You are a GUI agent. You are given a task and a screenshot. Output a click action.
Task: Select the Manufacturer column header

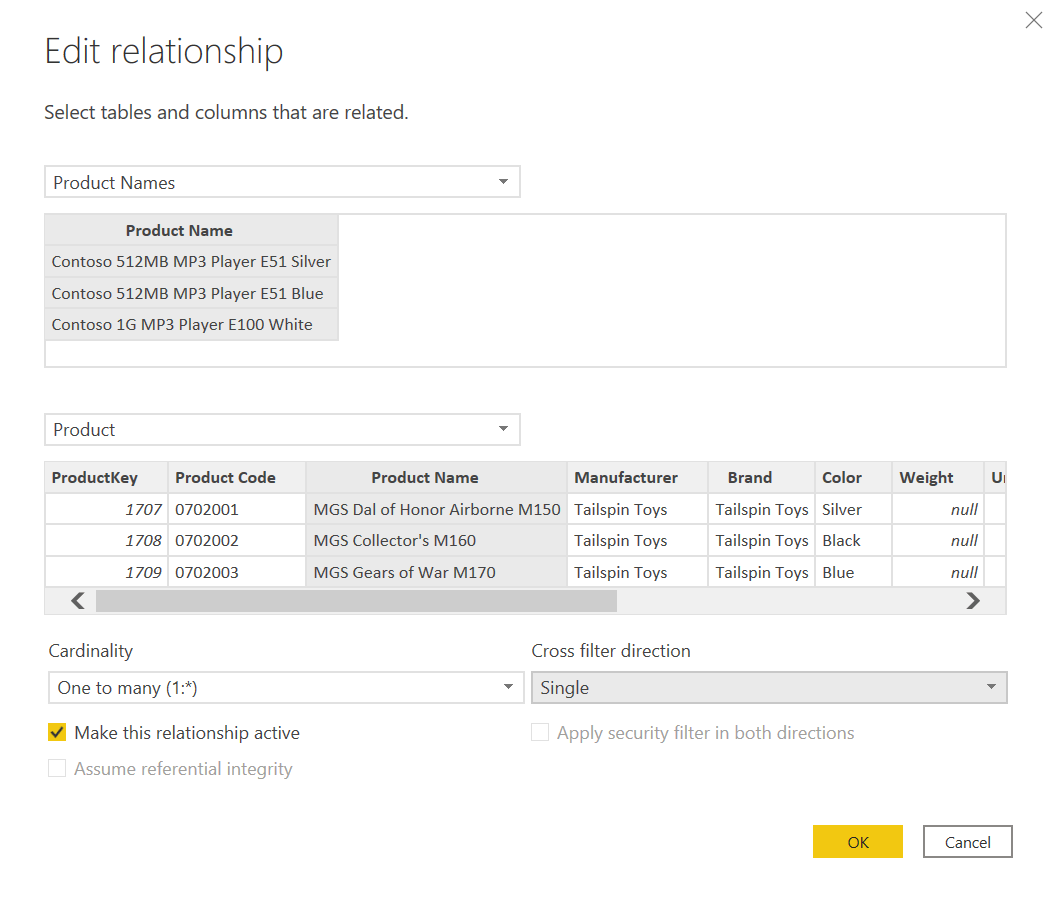tap(638, 478)
